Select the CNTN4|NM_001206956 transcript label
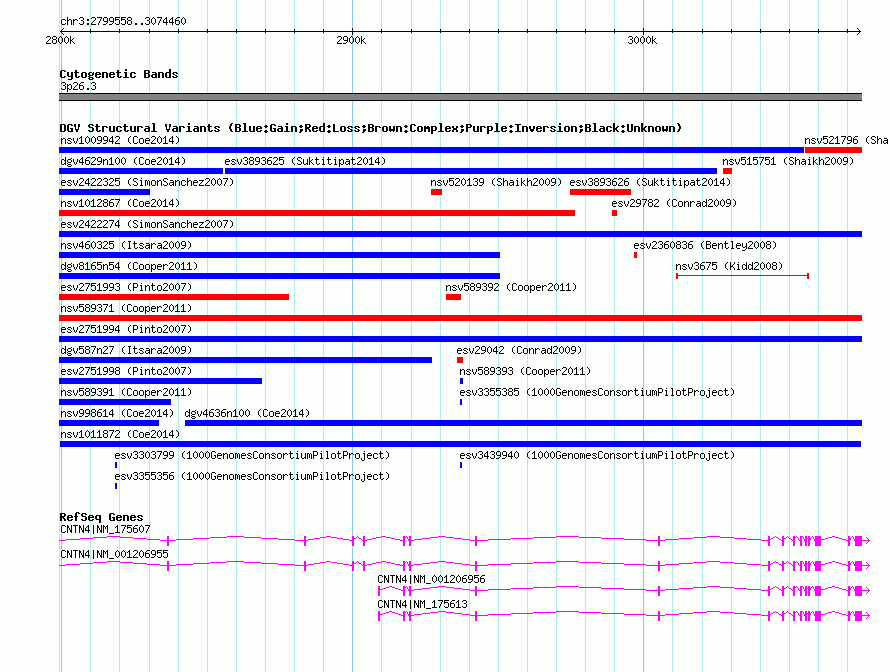 [431, 579]
